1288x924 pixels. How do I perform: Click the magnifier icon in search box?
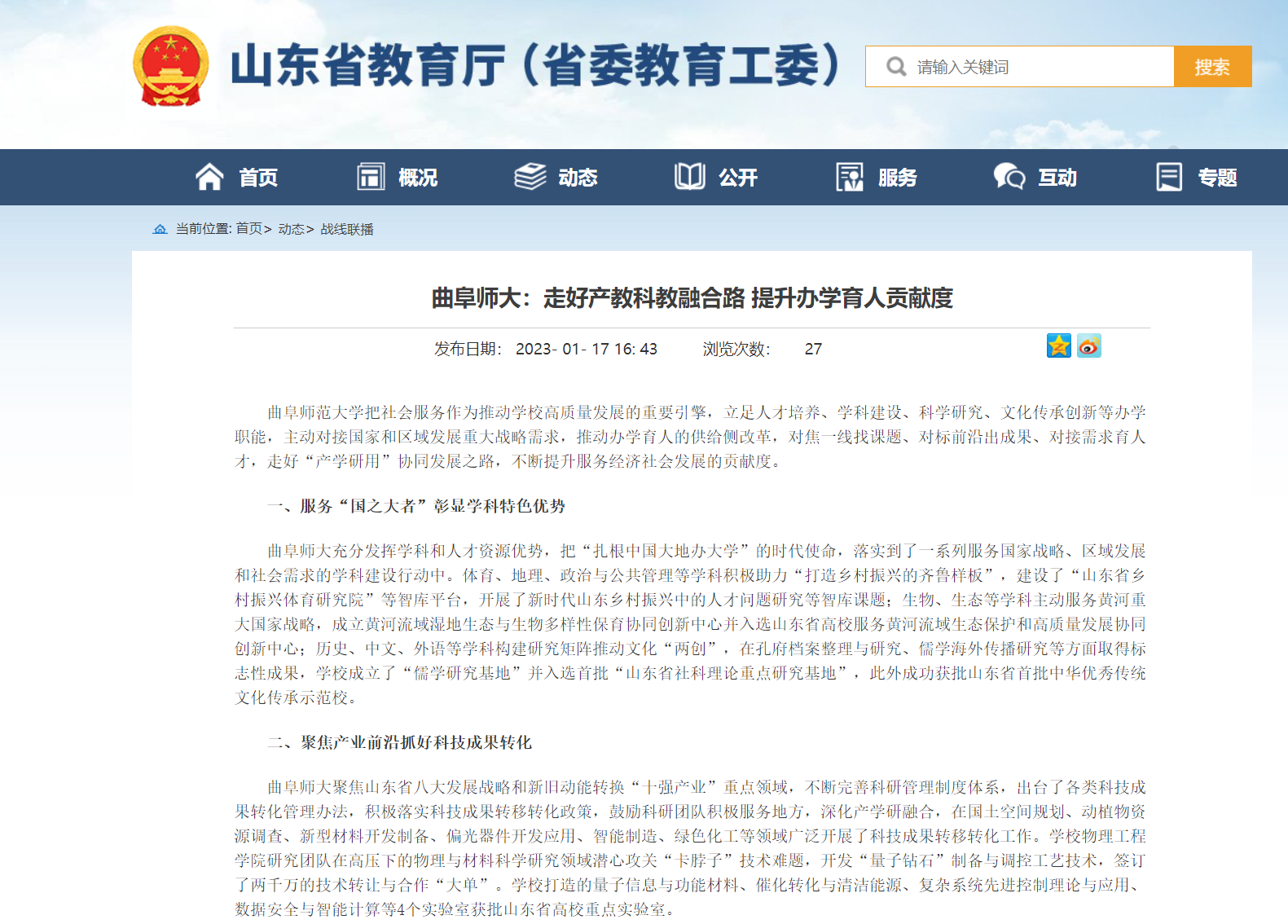coord(896,67)
